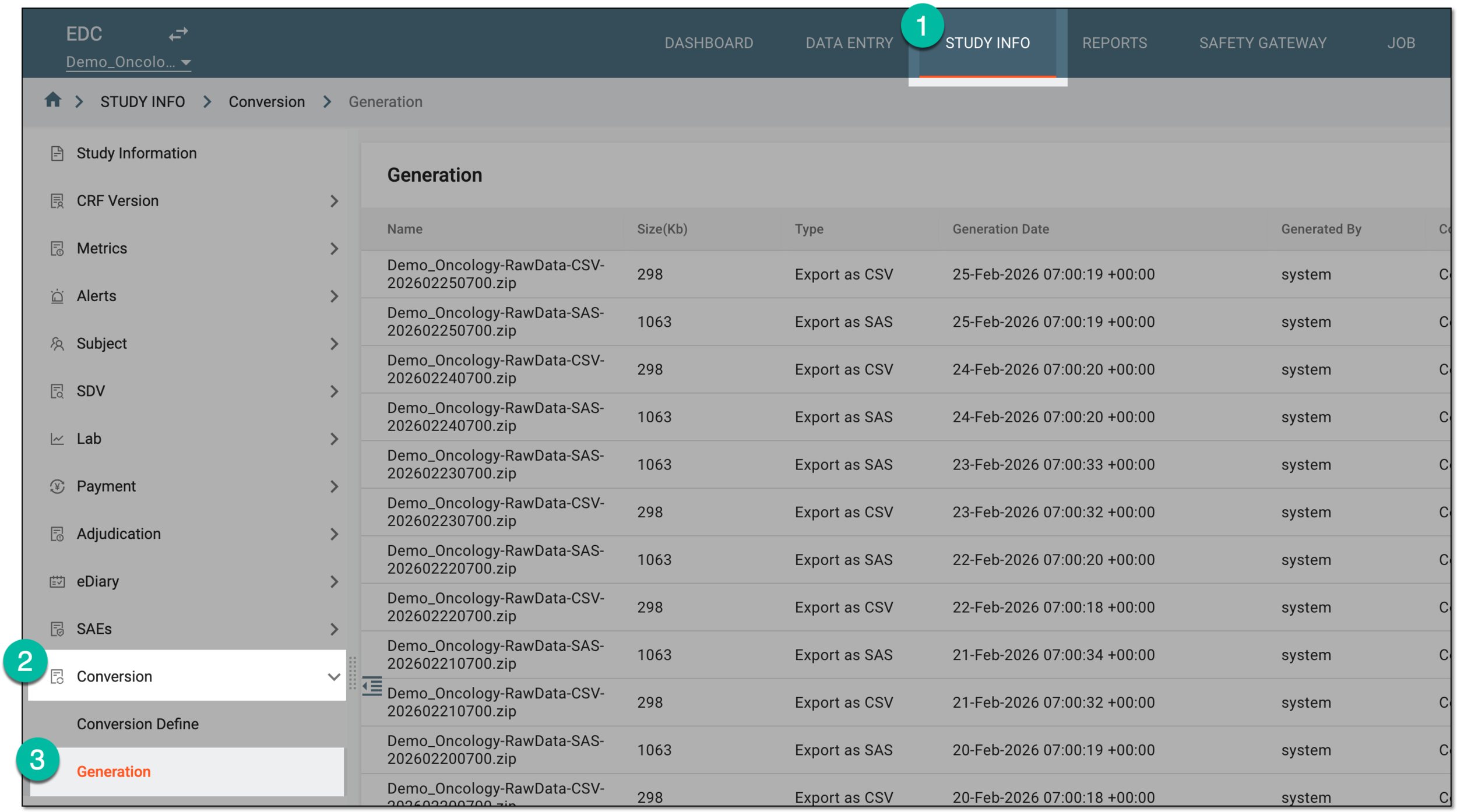Screen dimensions: 1457x812
Task: Click the sidebar resize grip handle
Action: tap(353, 673)
